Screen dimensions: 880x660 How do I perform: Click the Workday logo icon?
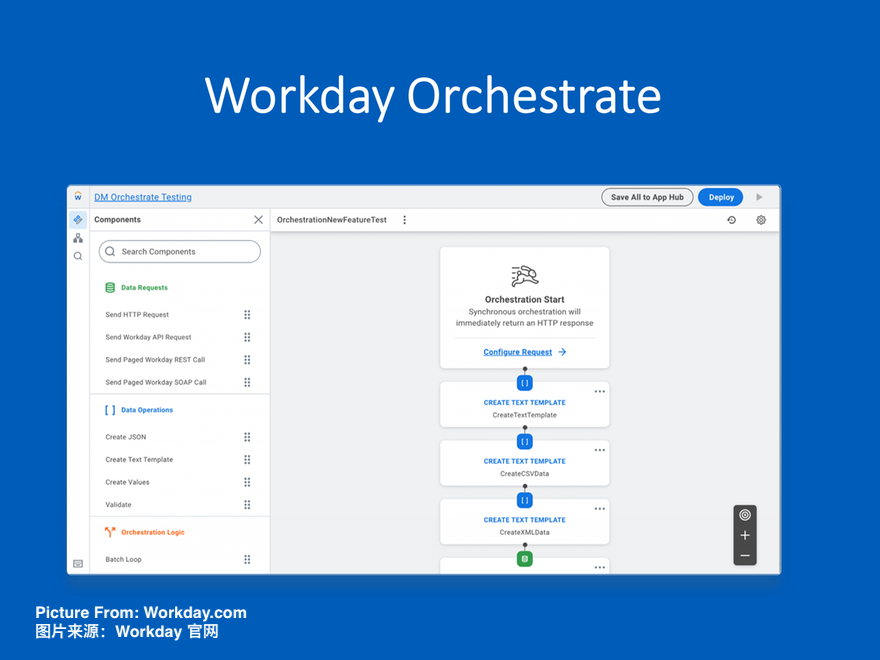[78, 196]
